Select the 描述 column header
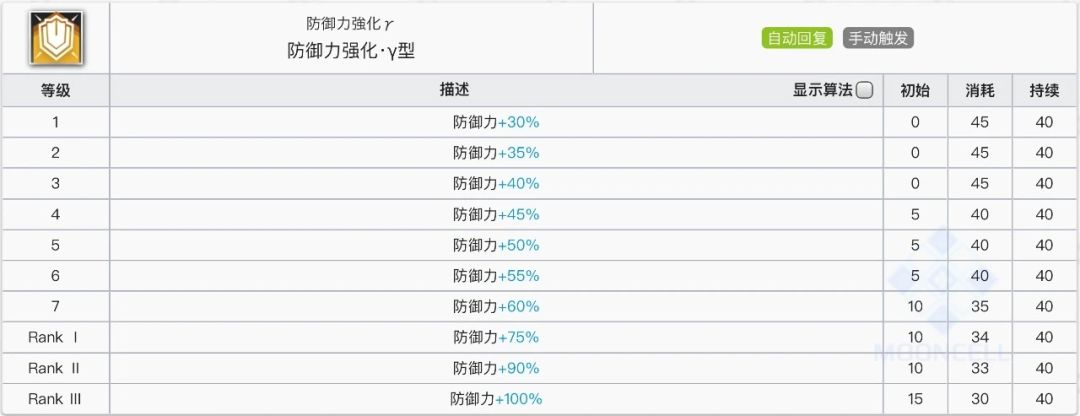The height and width of the screenshot is (416, 1080). [x=454, y=90]
